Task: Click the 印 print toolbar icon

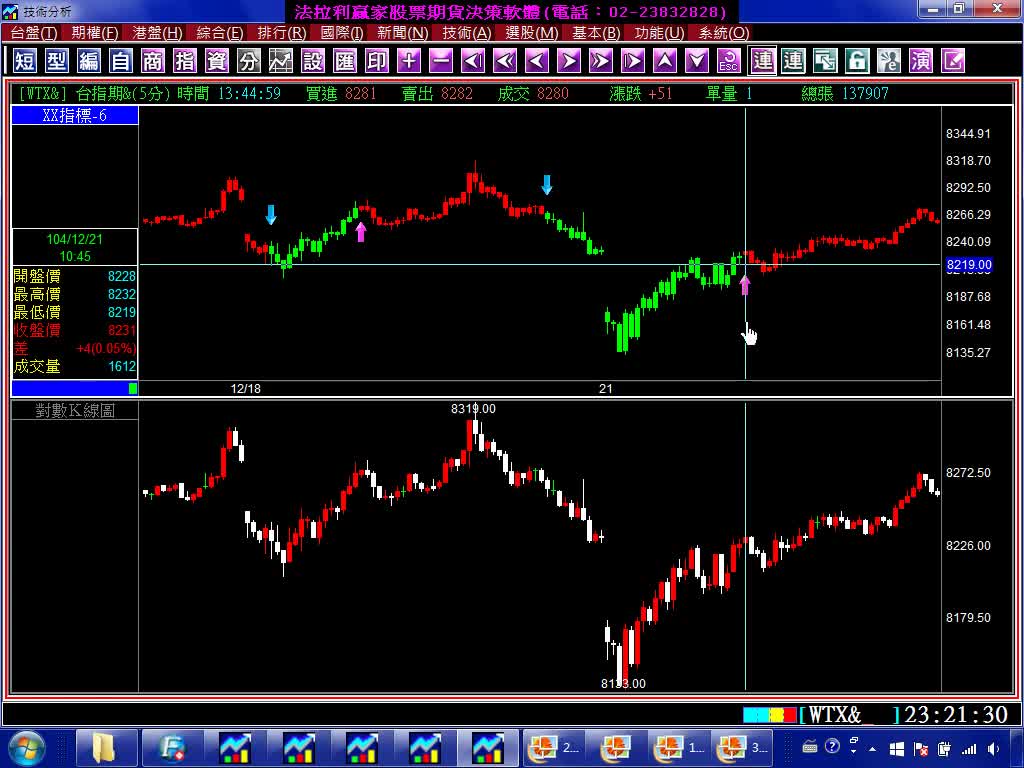Action: pyautogui.click(x=377, y=61)
